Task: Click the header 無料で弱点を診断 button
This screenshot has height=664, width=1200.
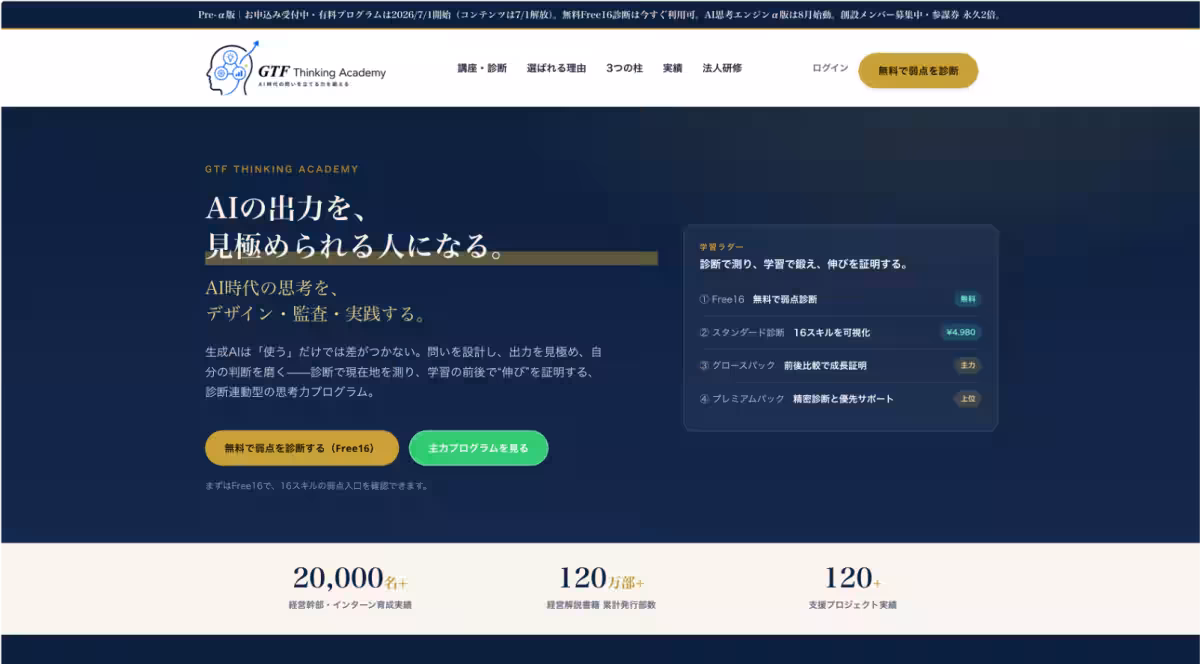Action: click(918, 70)
